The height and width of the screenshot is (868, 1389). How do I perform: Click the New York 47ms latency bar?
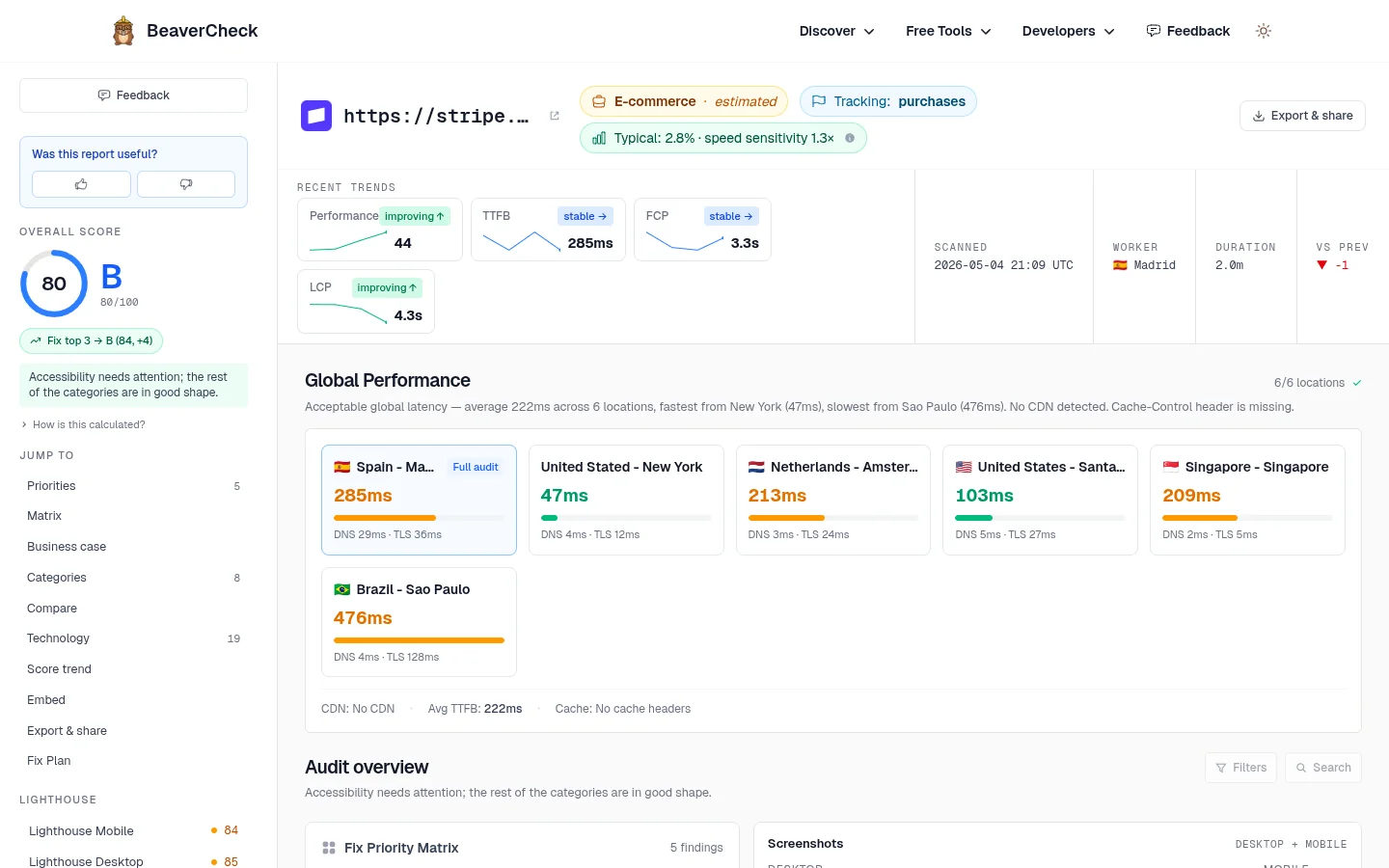tap(626, 518)
